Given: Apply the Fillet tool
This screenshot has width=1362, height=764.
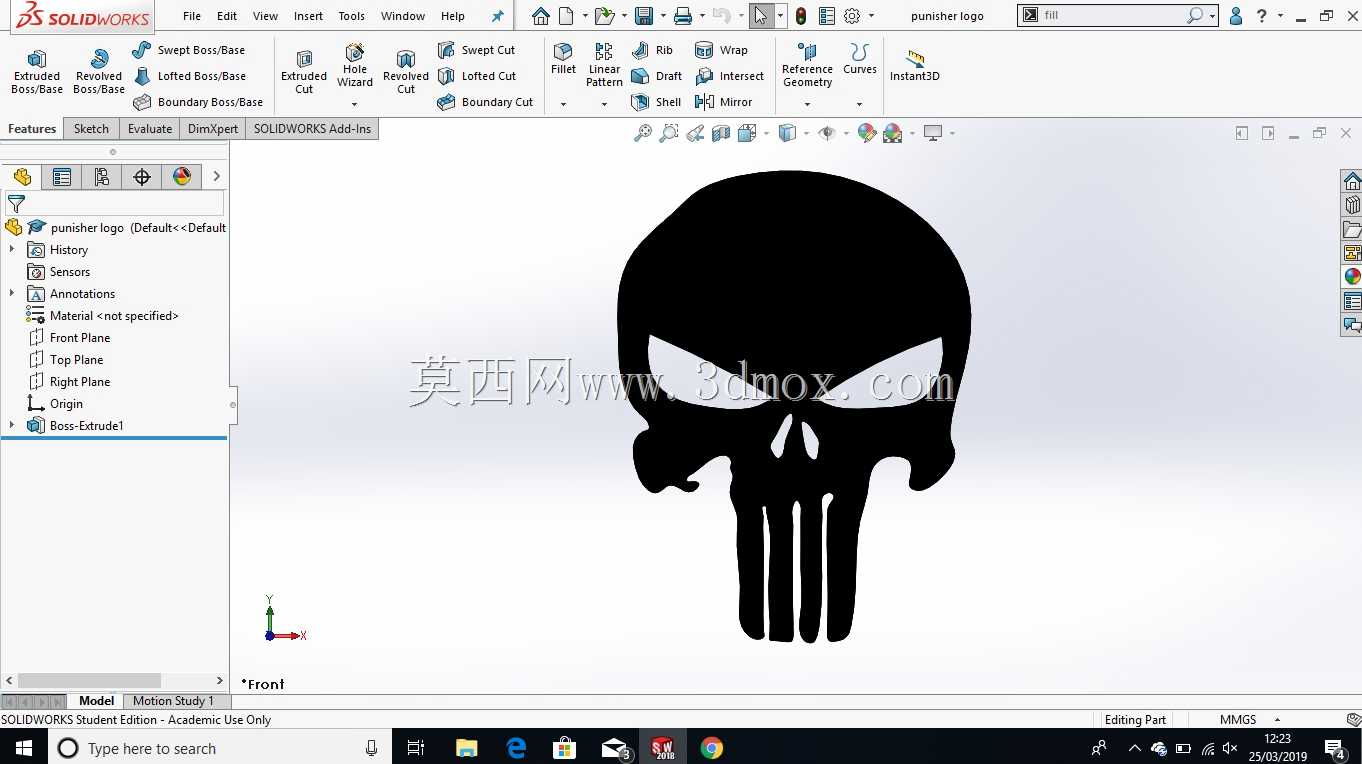Looking at the screenshot, I should (563, 59).
